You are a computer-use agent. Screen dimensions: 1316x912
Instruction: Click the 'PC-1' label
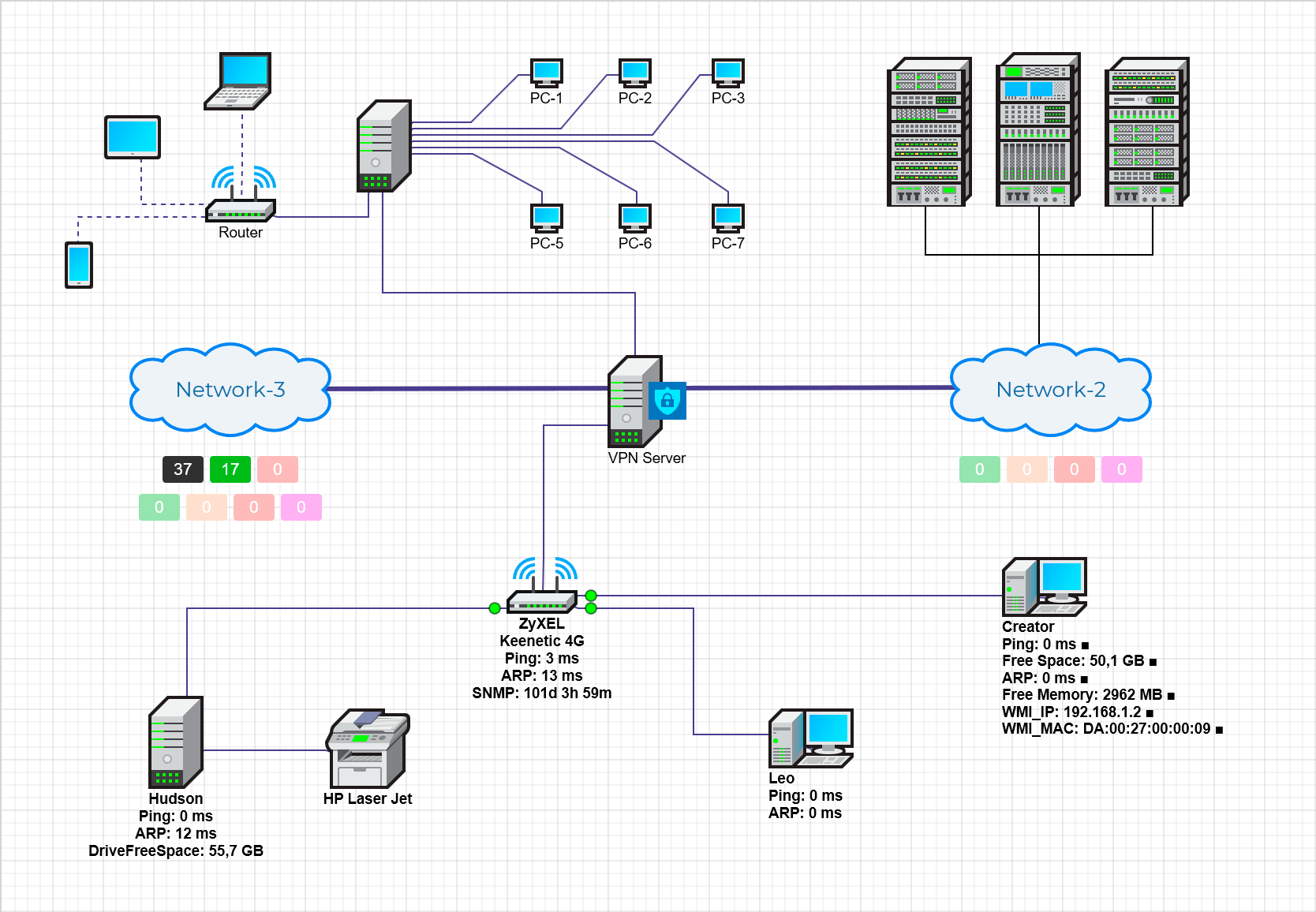(x=546, y=98)
